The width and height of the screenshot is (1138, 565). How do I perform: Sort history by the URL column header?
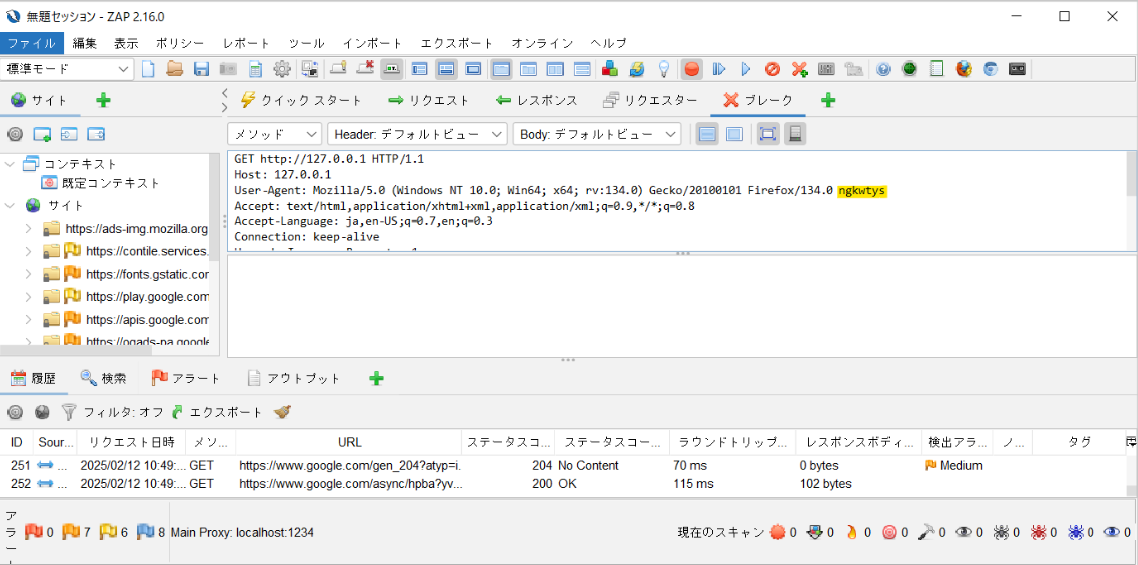coord(349,442)
